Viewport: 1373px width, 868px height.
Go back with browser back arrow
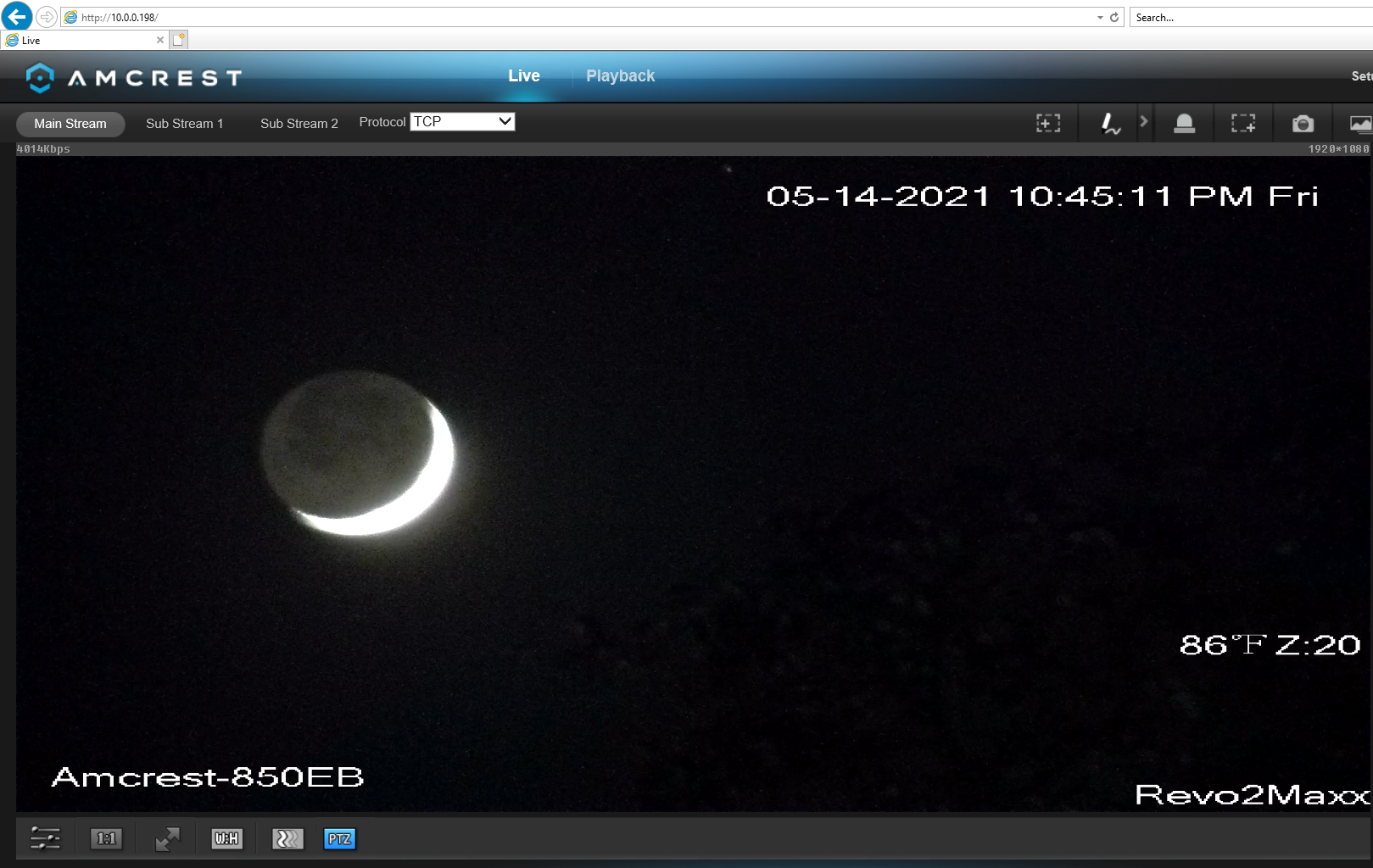[x=17, y=16]
